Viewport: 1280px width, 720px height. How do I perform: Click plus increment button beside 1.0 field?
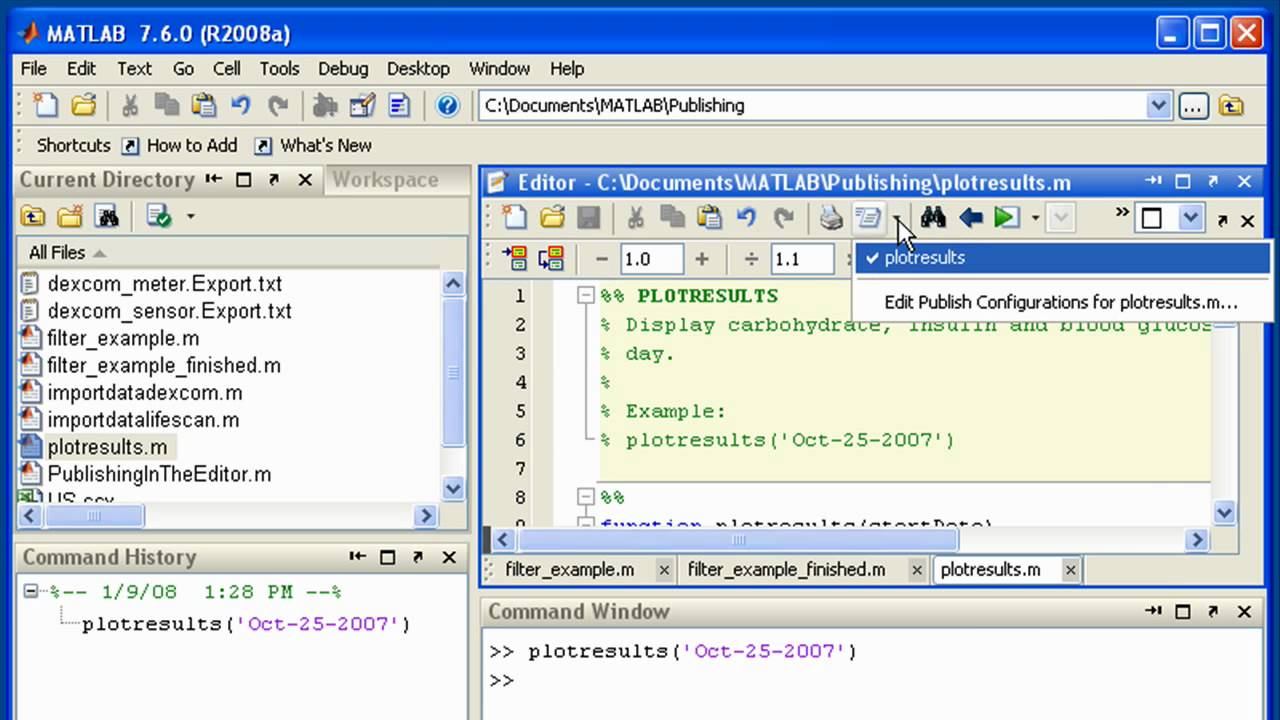tap(702, 259)
